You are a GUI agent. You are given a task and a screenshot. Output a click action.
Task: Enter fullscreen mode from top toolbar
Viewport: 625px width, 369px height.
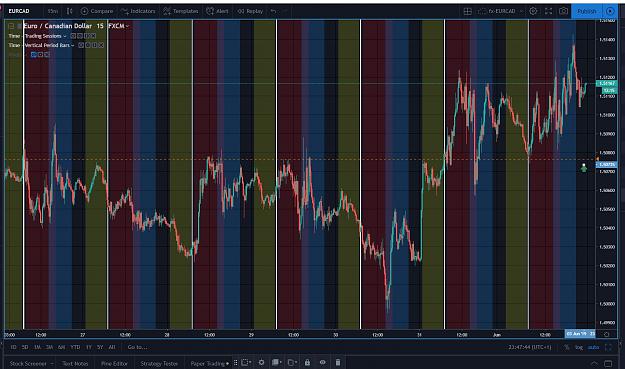click(x=548, y=11)
